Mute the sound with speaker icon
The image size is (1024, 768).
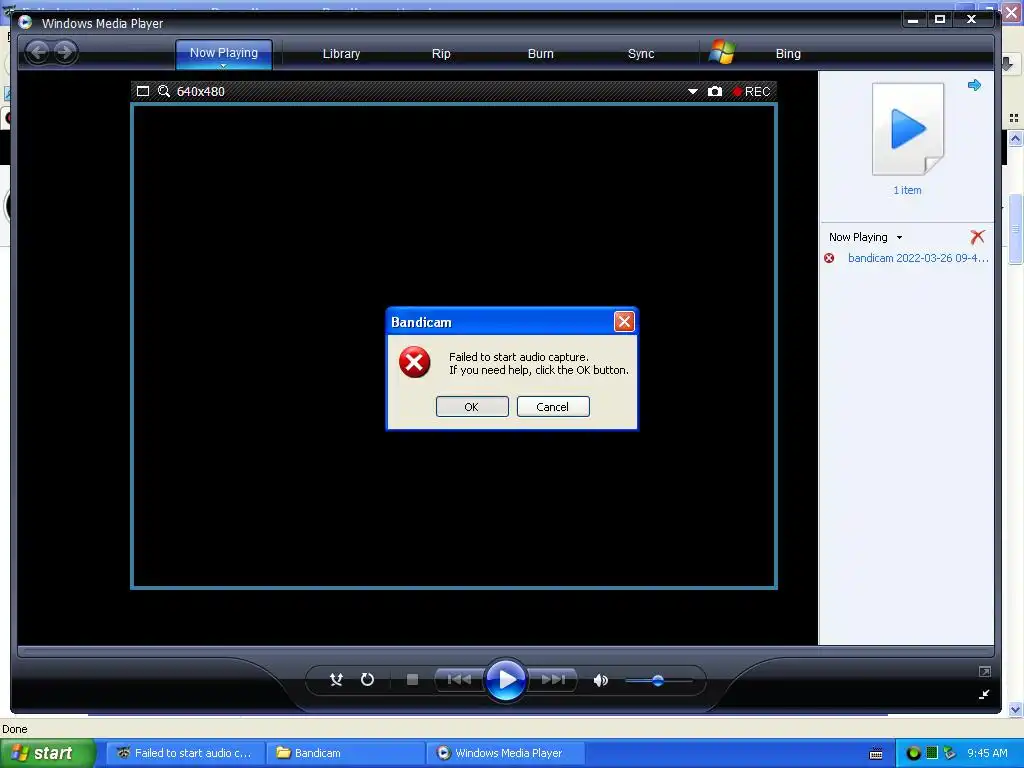600,680
